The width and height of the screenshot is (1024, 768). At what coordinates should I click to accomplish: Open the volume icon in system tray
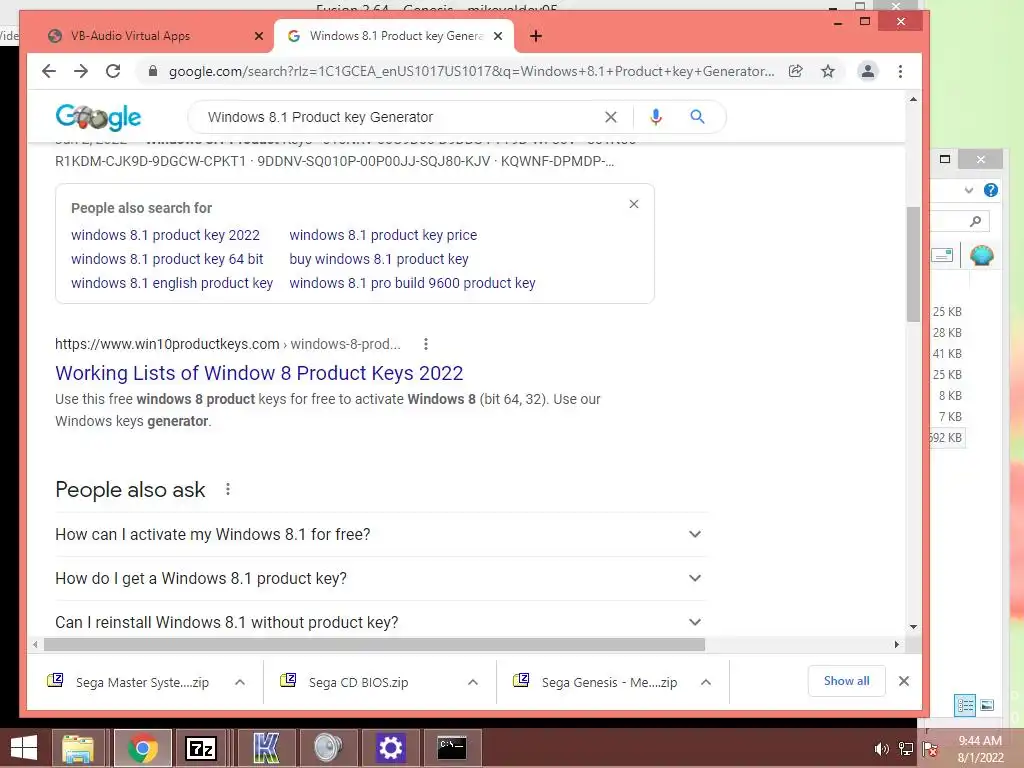coord(882,749)
